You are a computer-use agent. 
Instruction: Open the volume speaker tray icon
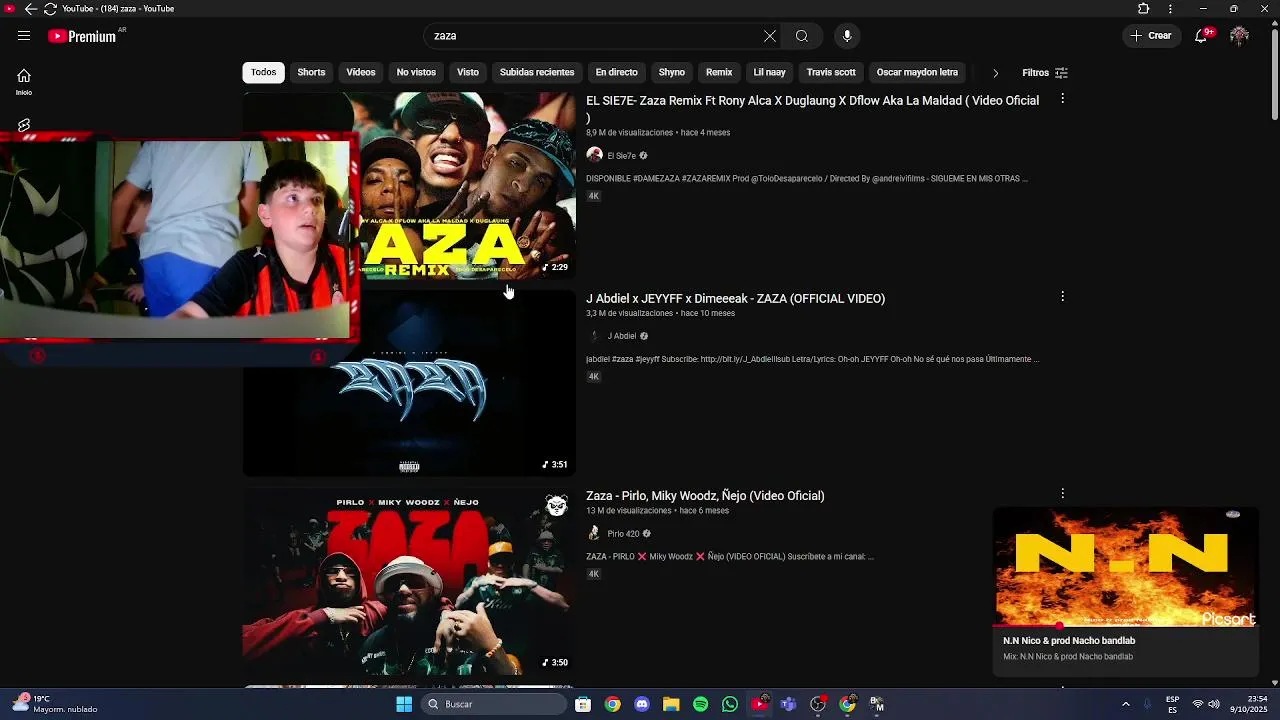point(1216,704)
